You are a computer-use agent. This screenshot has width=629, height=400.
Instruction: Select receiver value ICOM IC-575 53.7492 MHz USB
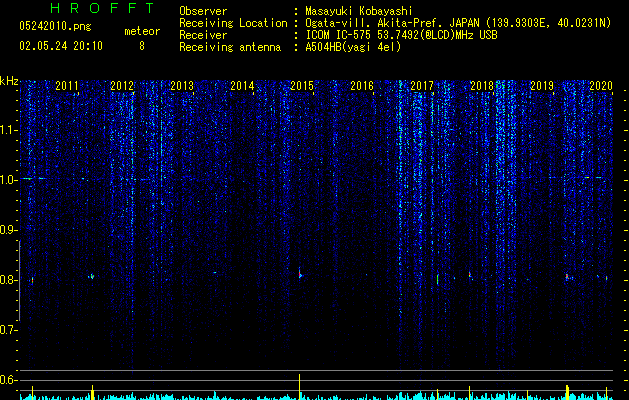[401, 35]
